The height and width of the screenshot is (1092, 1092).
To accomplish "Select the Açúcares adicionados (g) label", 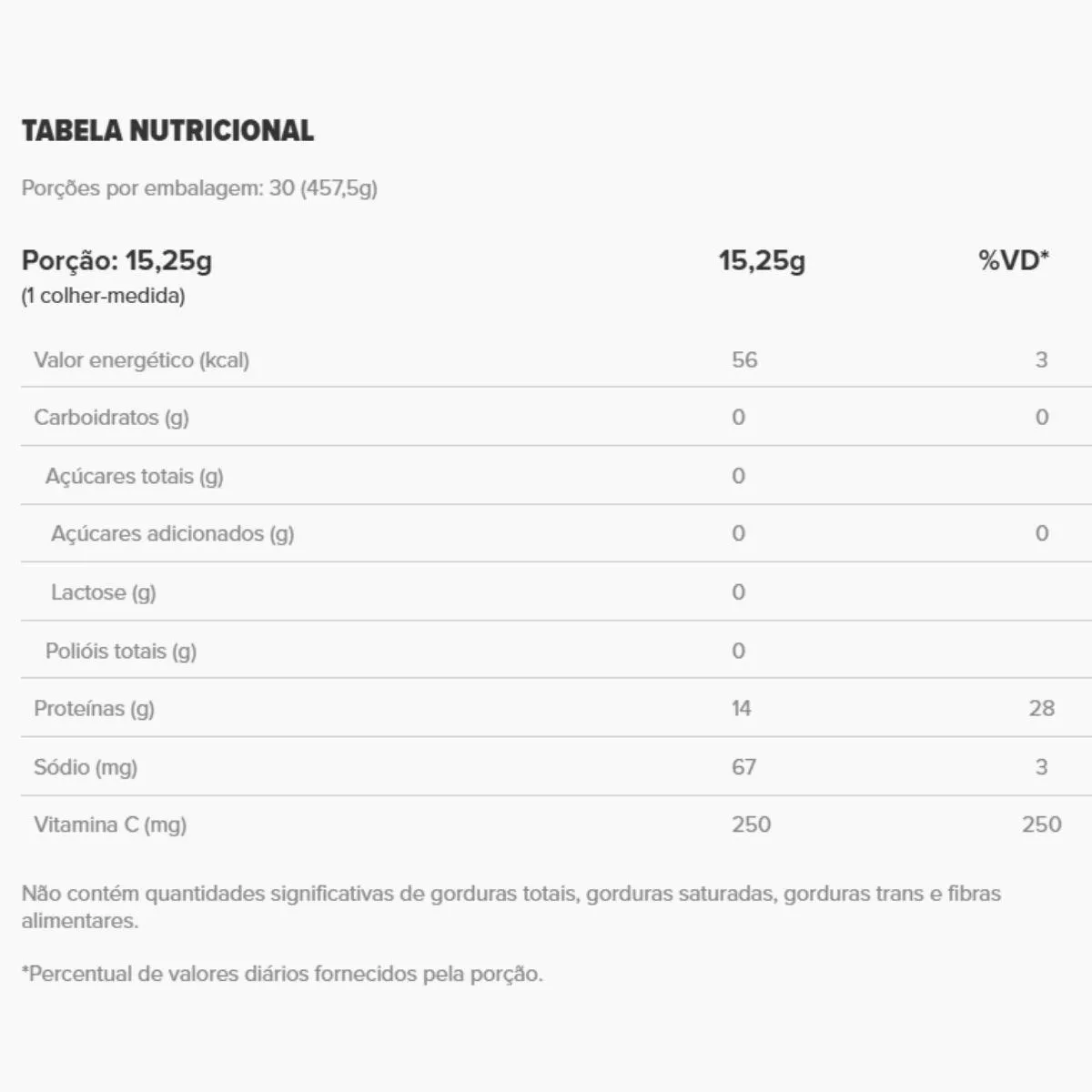I will [172, 534].
